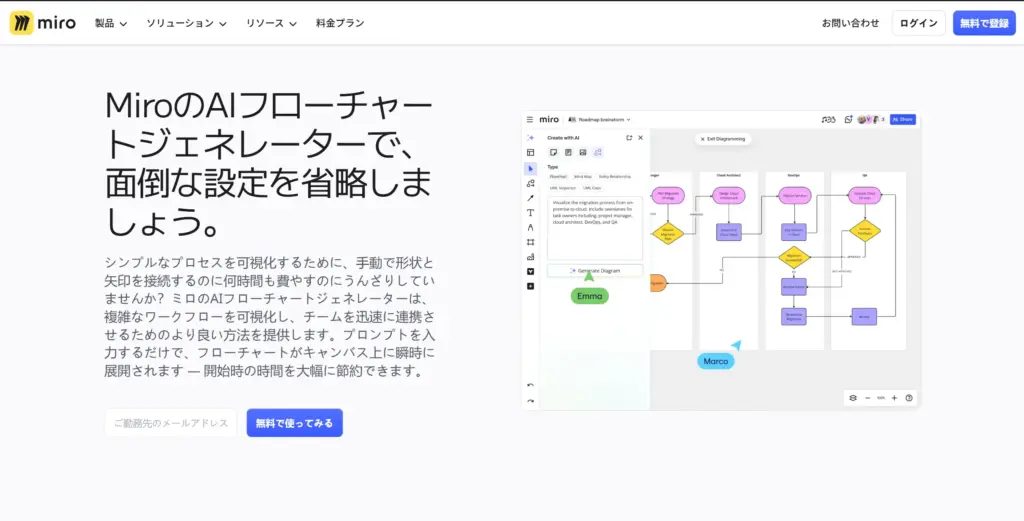Click the miro wordmark inside the board preview
1024x521 pixels.
point(549,119)
